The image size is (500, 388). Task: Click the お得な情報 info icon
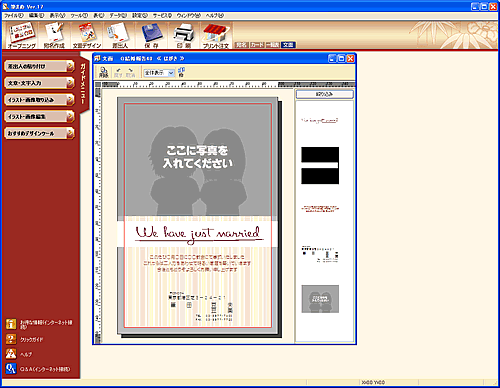pos(11,324)
